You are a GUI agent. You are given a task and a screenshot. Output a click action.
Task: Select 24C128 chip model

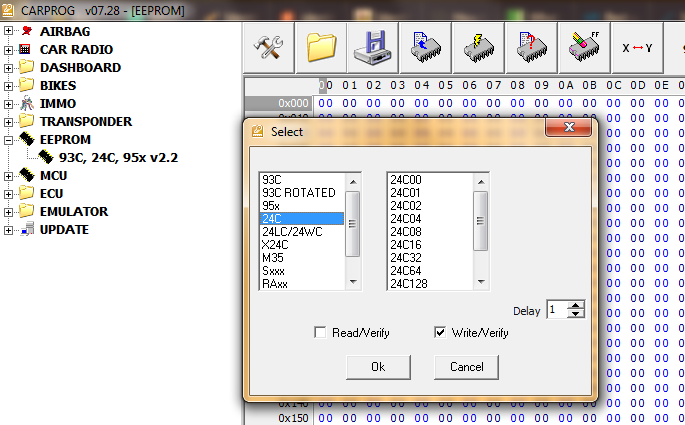click(x=430, y=283)
